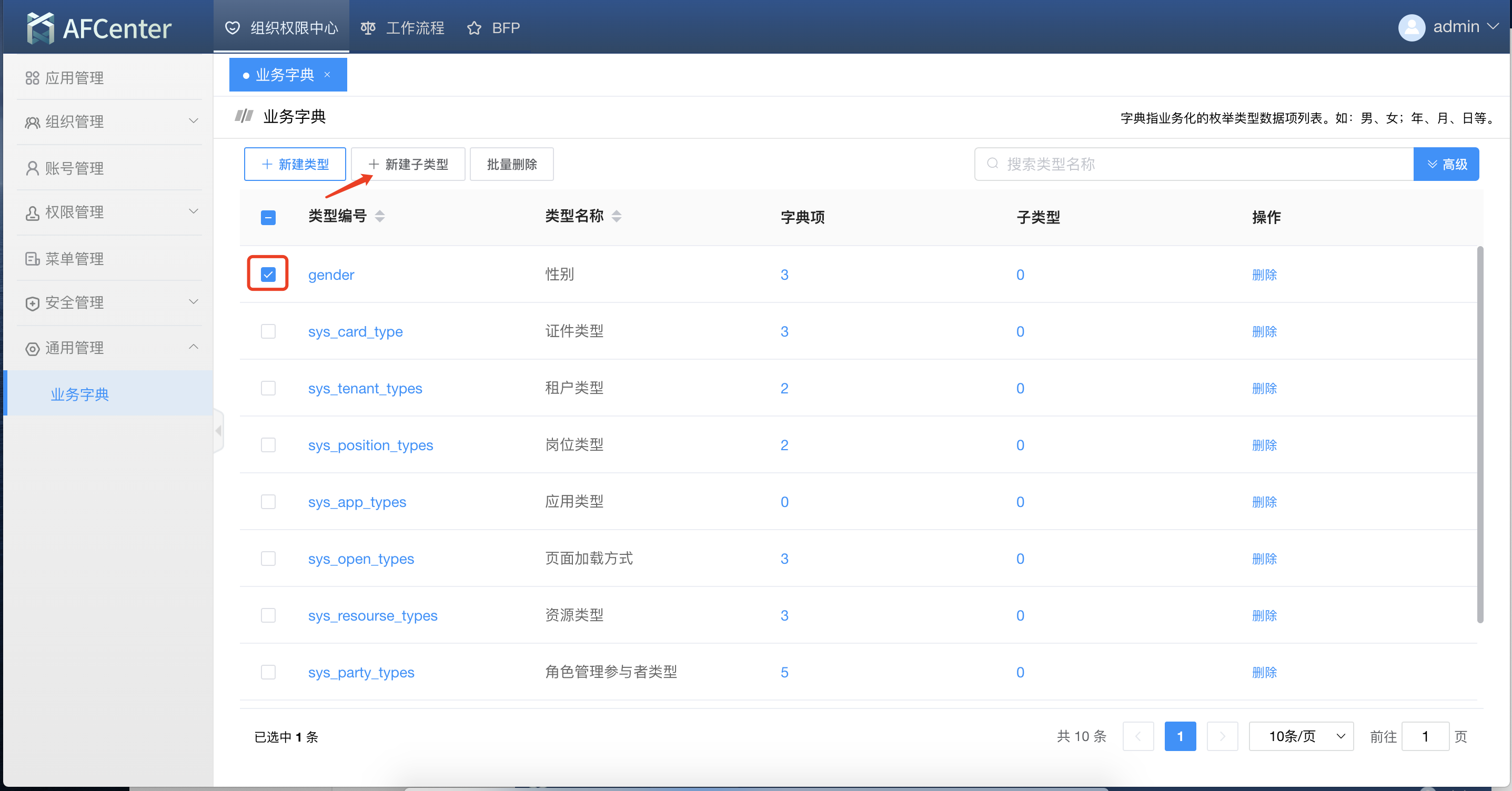The width and height of the screenshot is (1512, 791).
Task: Open the sys_party_types type link
Action: pyautogui.click(x=361, y=673)
